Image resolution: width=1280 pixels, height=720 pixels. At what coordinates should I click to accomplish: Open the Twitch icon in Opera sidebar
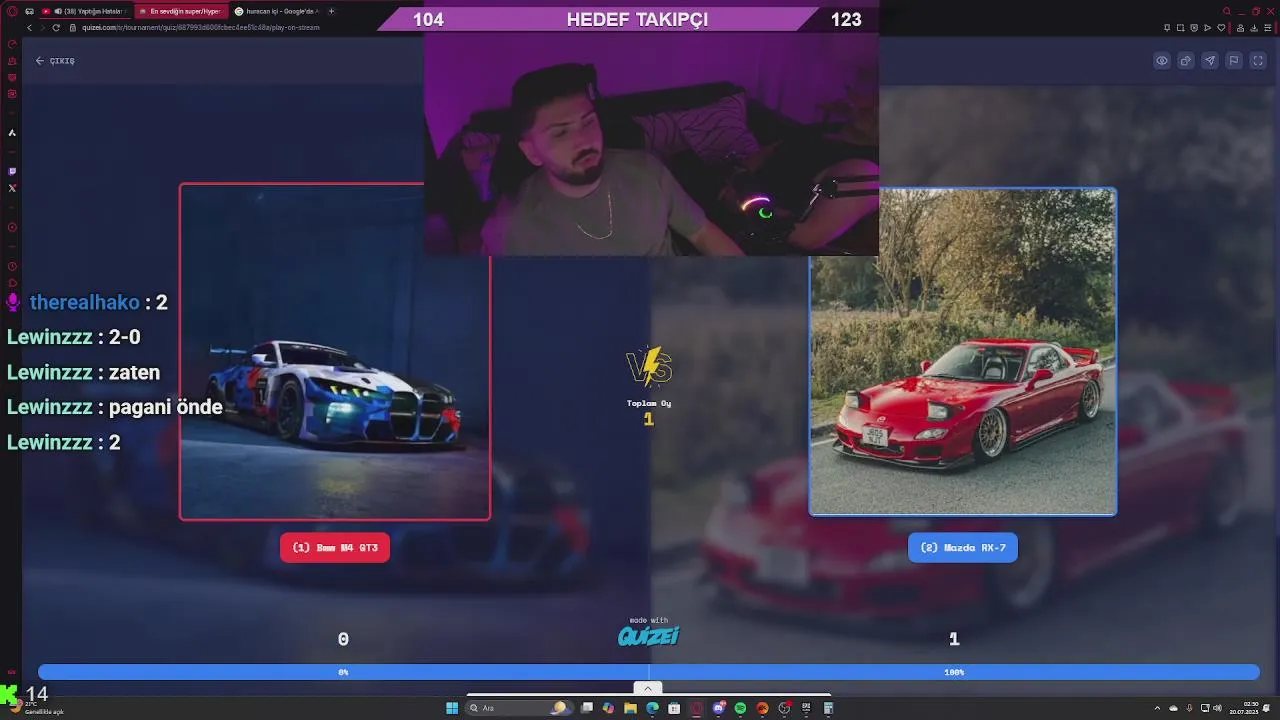[x=12, y=171]
